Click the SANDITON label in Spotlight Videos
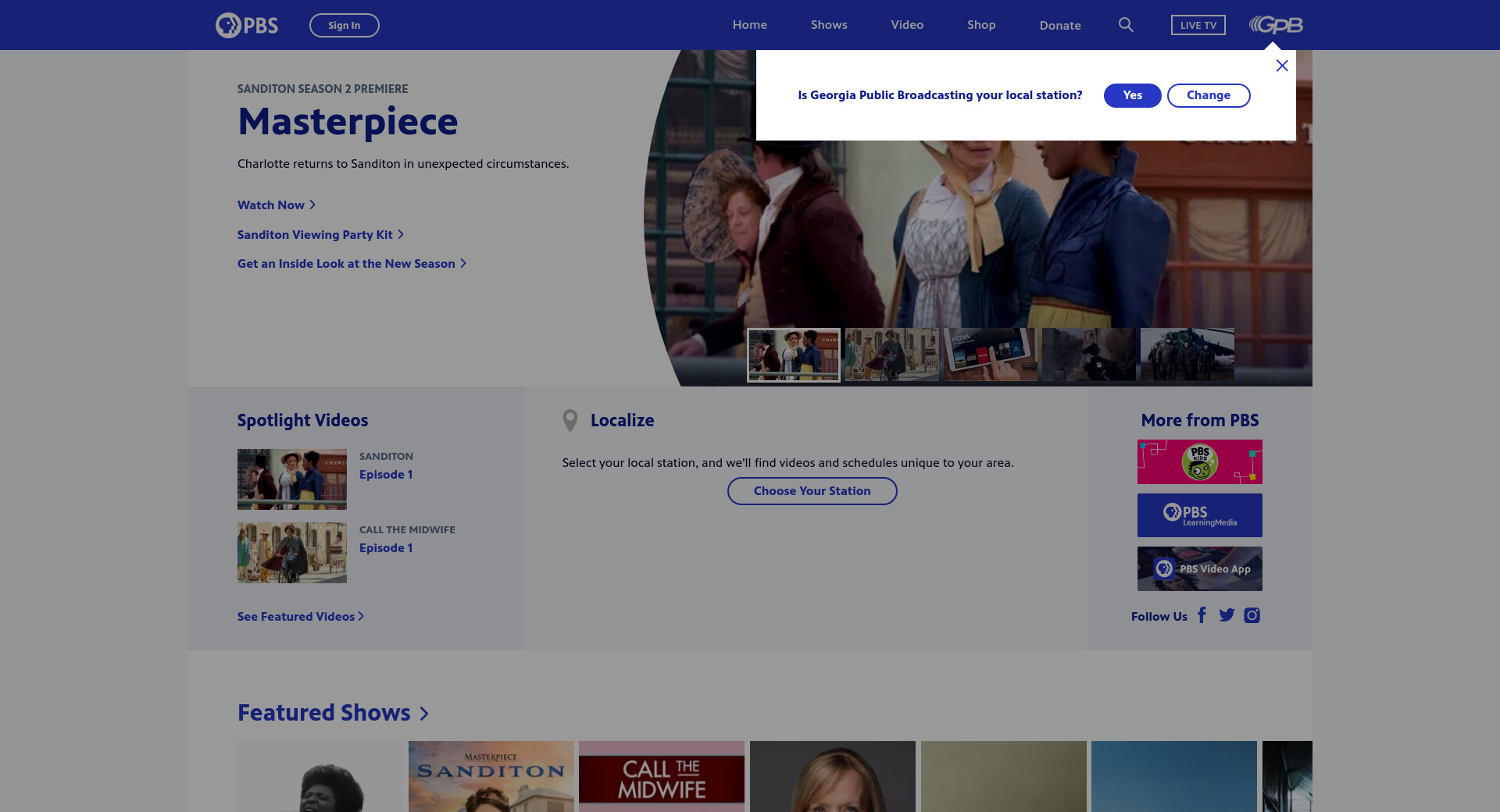This screenshot has height=812, width=1500. [386, 457]
